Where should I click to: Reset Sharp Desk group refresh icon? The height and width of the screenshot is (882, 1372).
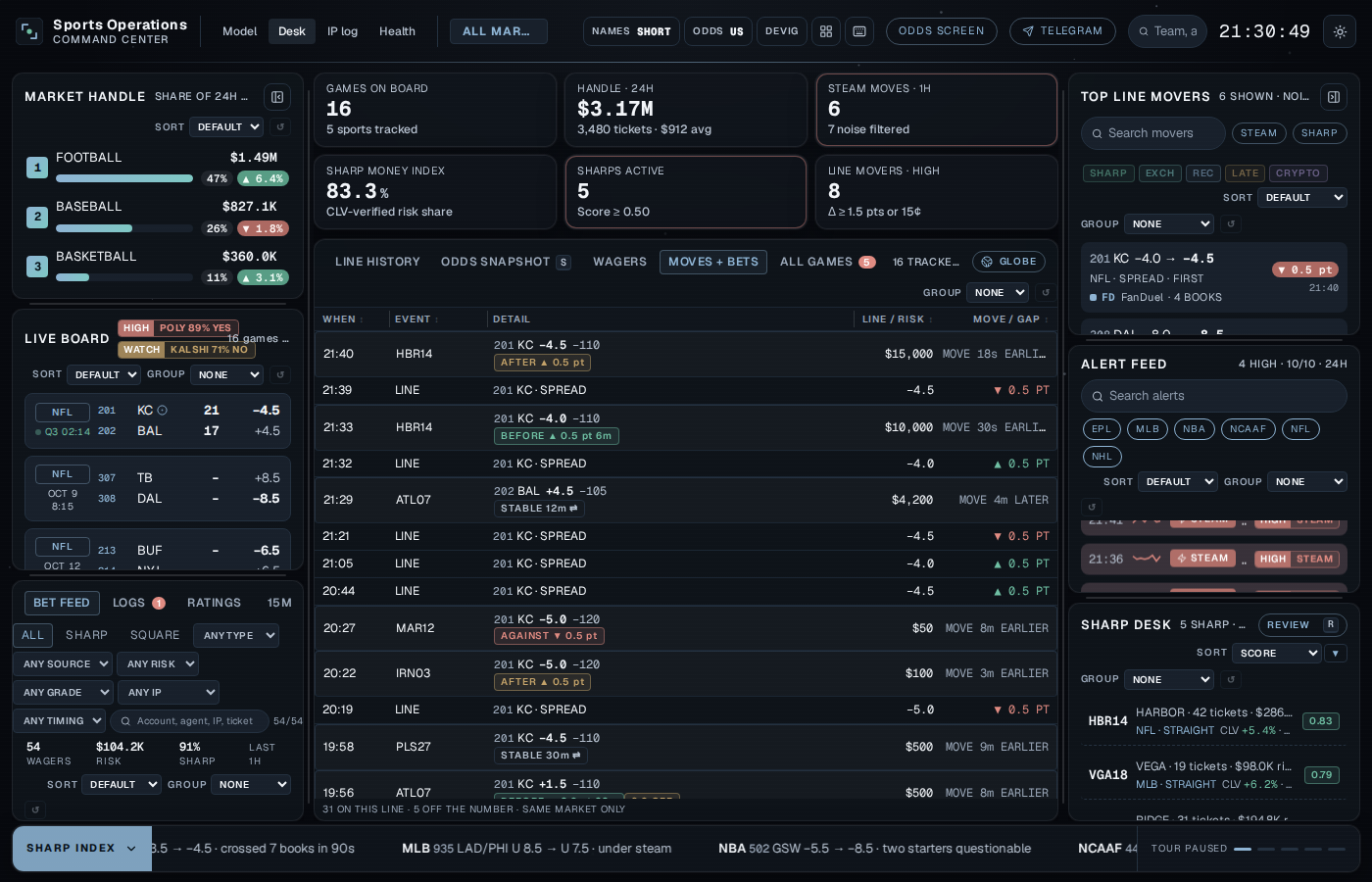tap(1231, 679)
